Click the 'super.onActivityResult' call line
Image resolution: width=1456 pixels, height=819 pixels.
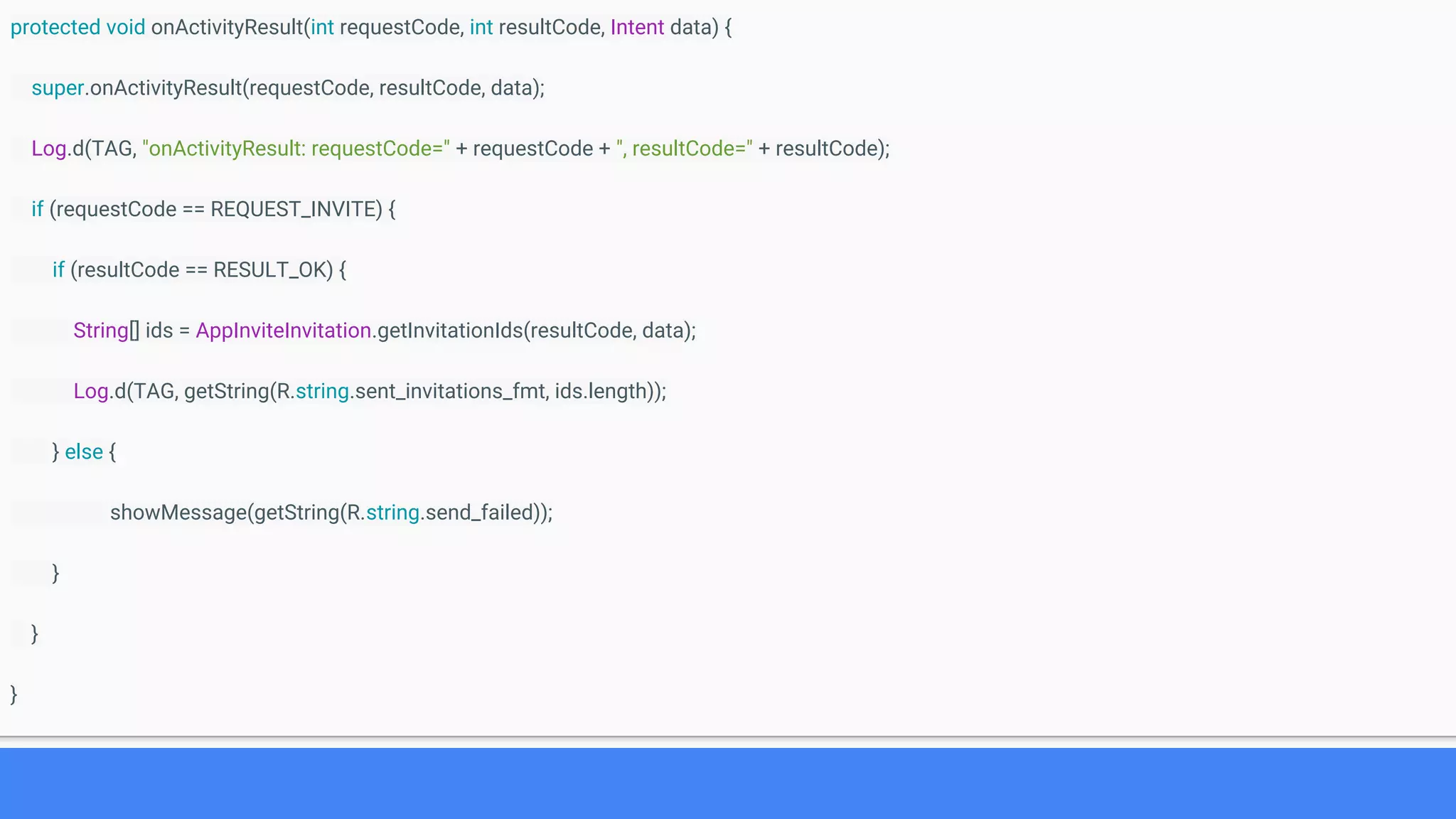tap(288, 88)
